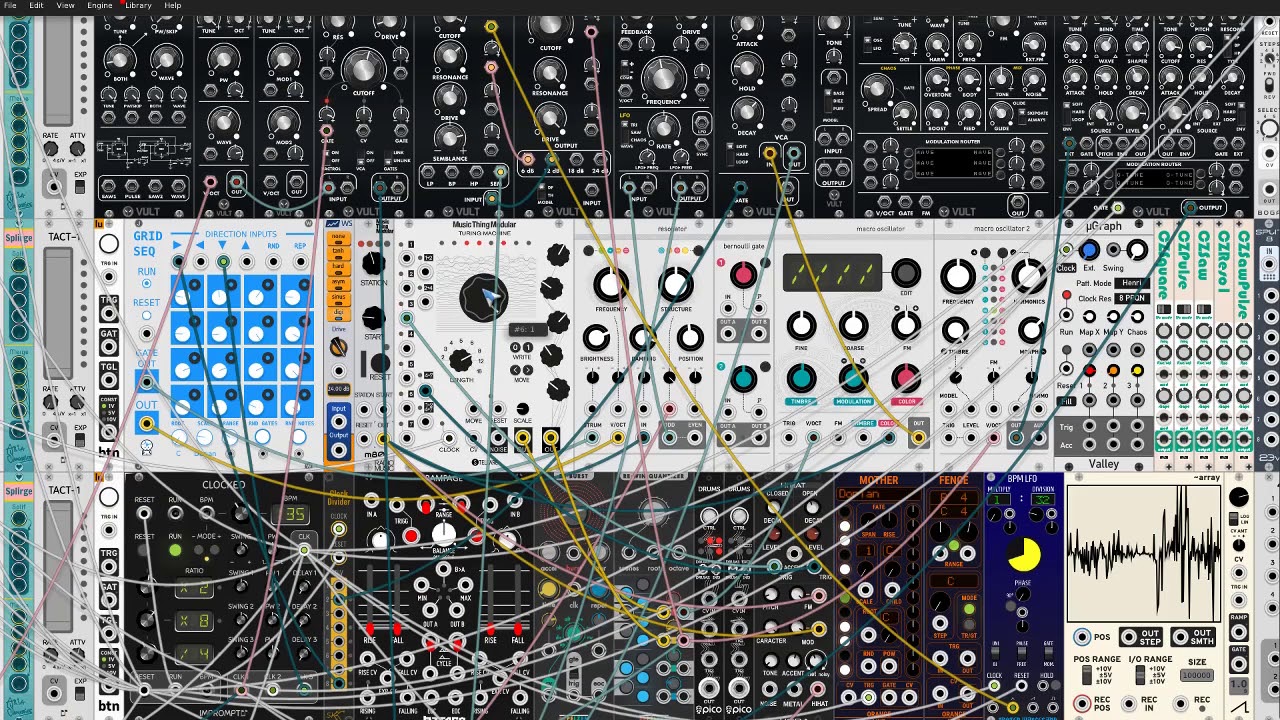Click Turing Machine LENGTH knob
This screenshot has height=720, width=1280.
coord(461,360)
